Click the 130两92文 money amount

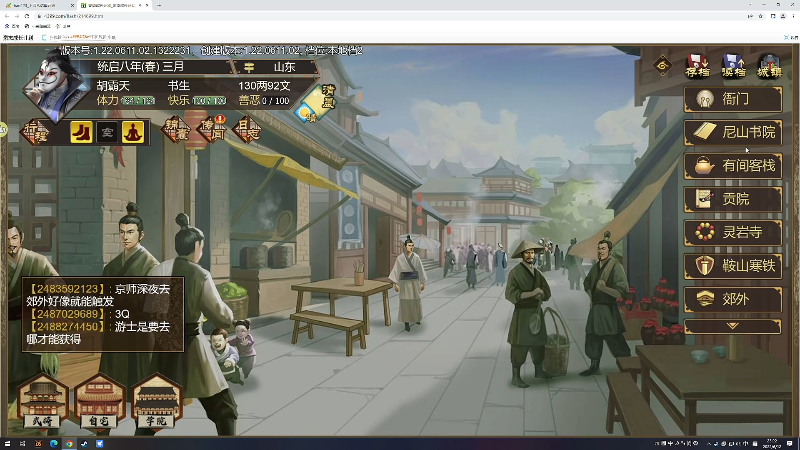tap(264, 86)
